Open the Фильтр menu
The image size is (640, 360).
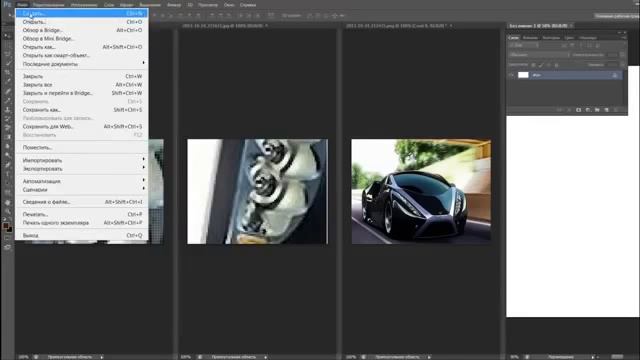[174, 5]
